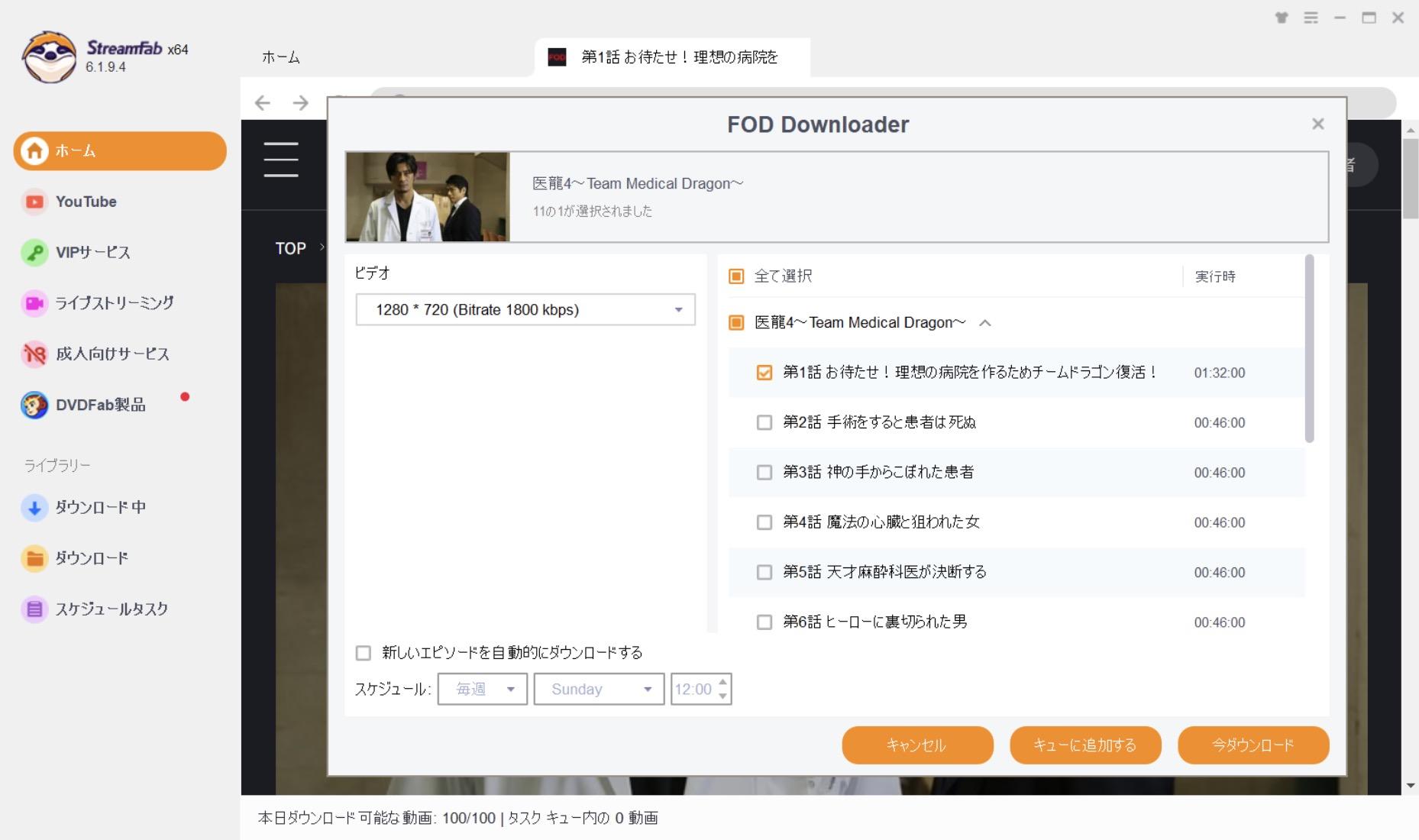Enable 新しいエピソードを自動的にダウンロードする
1419x840 pixels.
364,653
